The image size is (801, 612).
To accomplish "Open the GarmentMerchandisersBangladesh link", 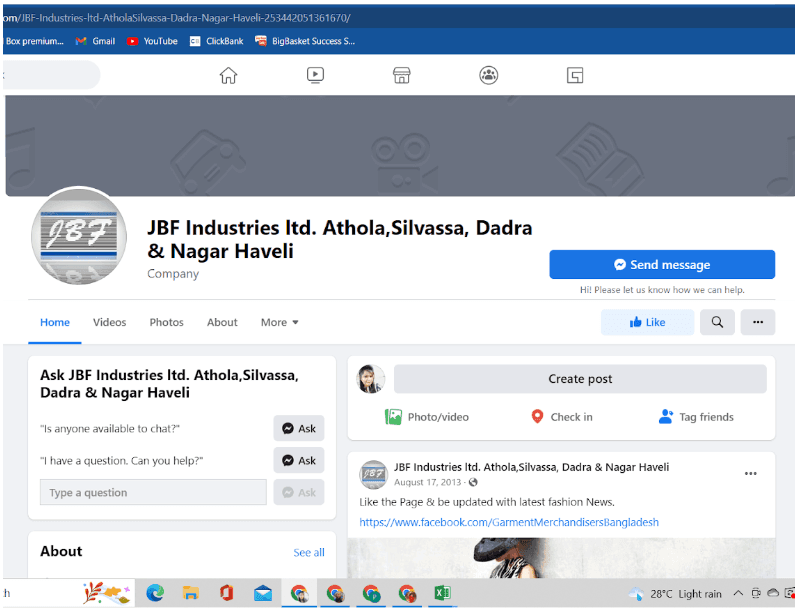I will [520, 522].
